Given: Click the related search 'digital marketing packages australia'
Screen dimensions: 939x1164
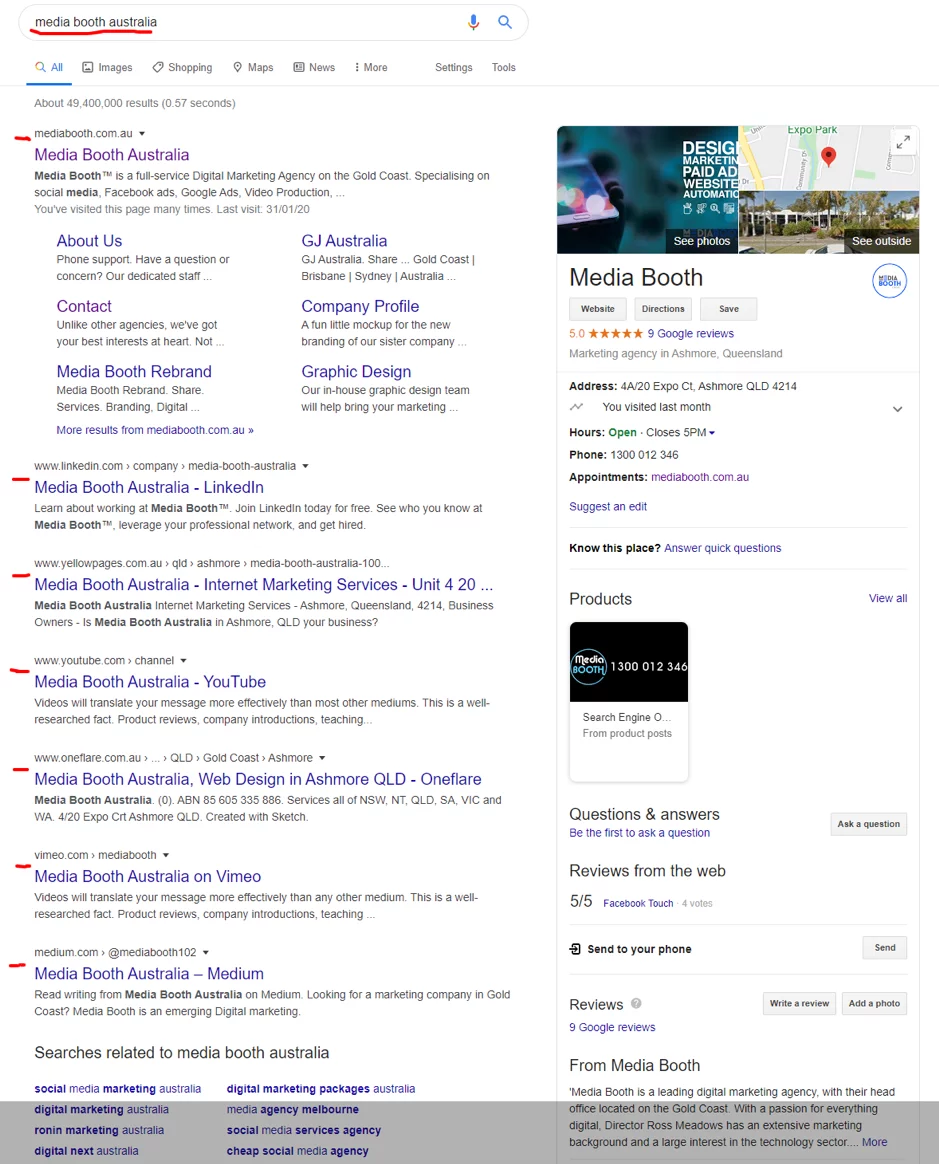Looking at the screenshot, I should pyautogui.click(x=321, y=1089).
